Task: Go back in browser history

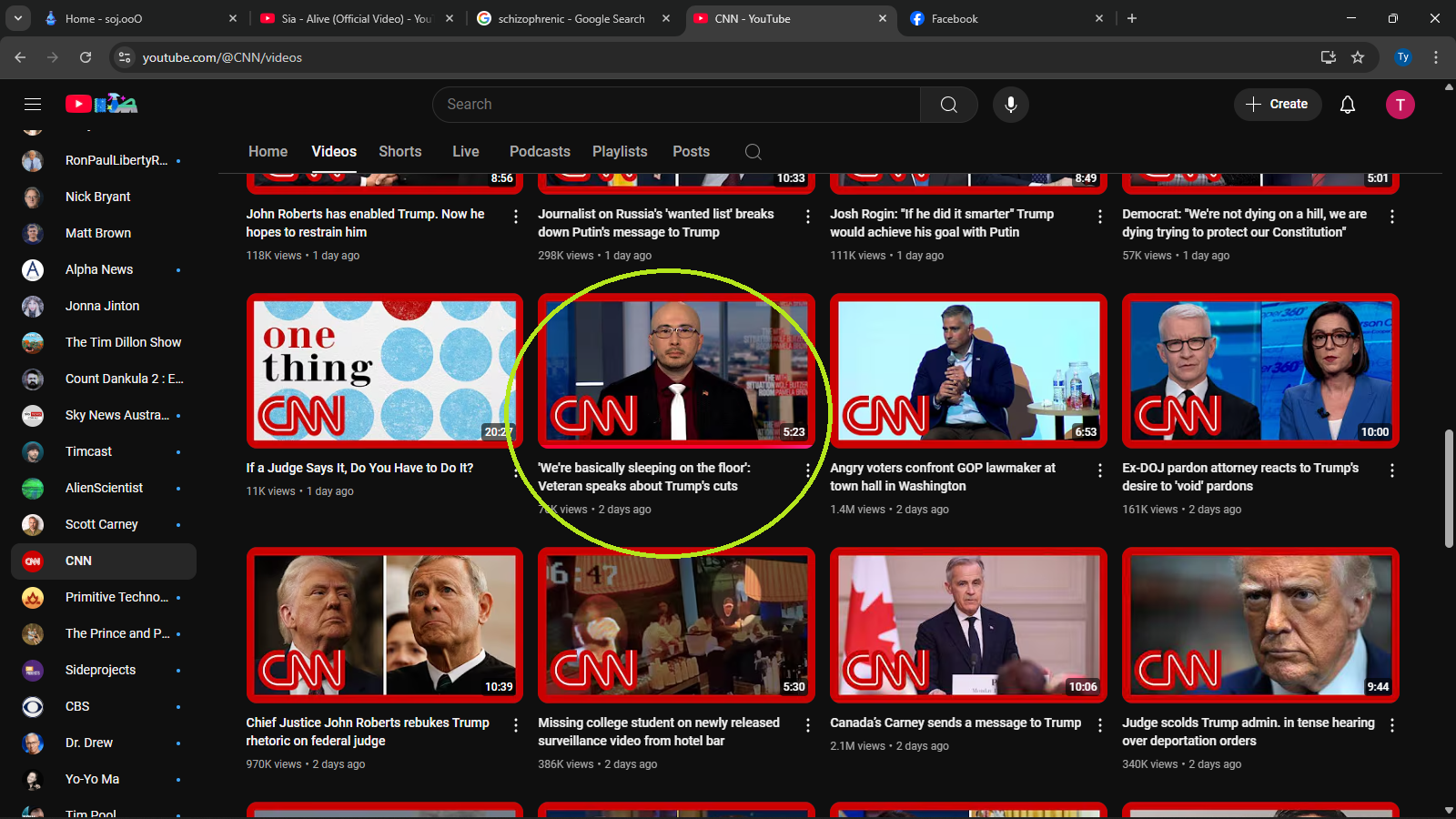Action: 20,57
